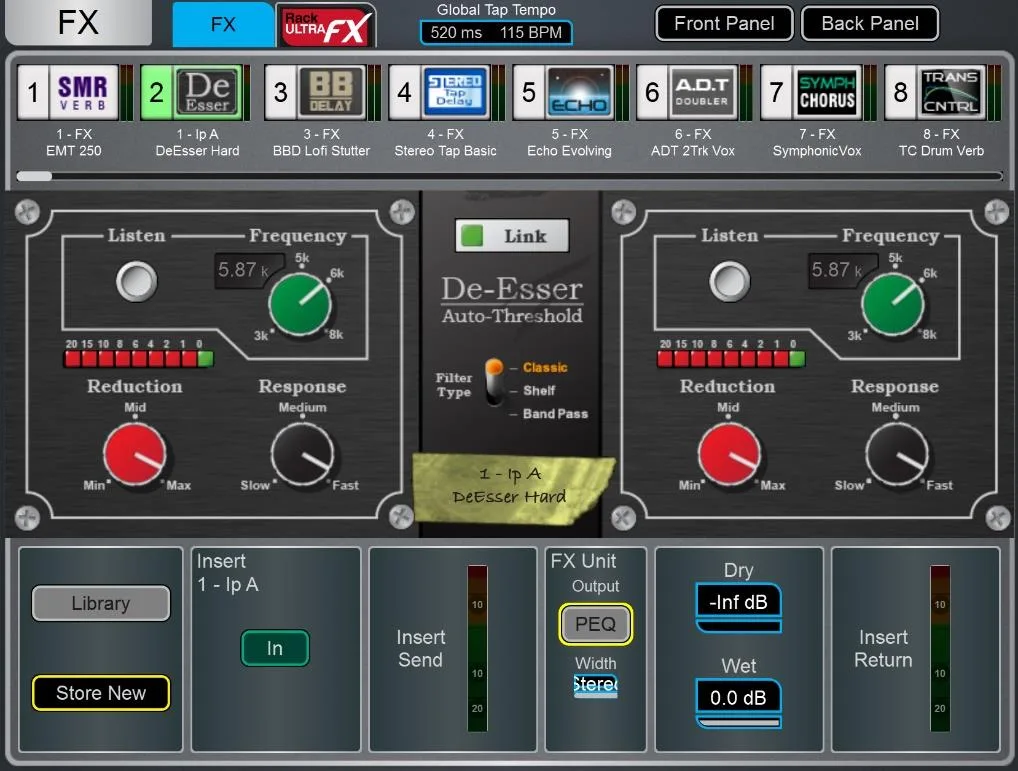Click the 'TC Drum Verb' preset label
This screenshot has width=1018, height=771.
coord(941,151)
